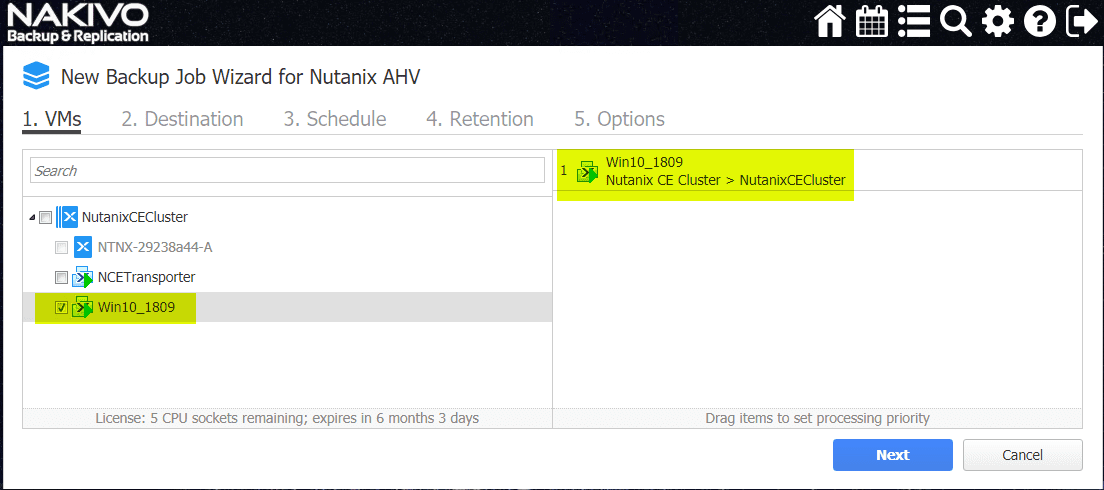Open the activities list icon
Image resolution: width=1104 pixels, height=490 pixels.
pos(914,21)
